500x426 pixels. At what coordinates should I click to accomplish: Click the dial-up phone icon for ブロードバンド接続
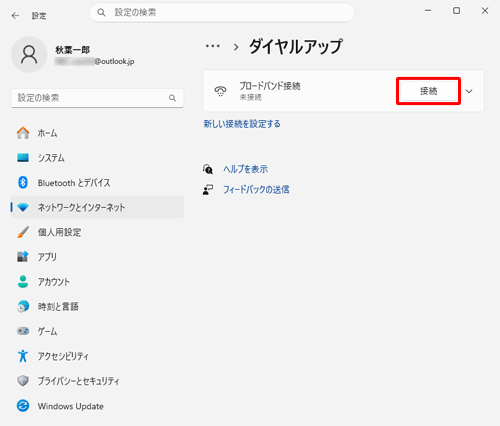point(220,91)
